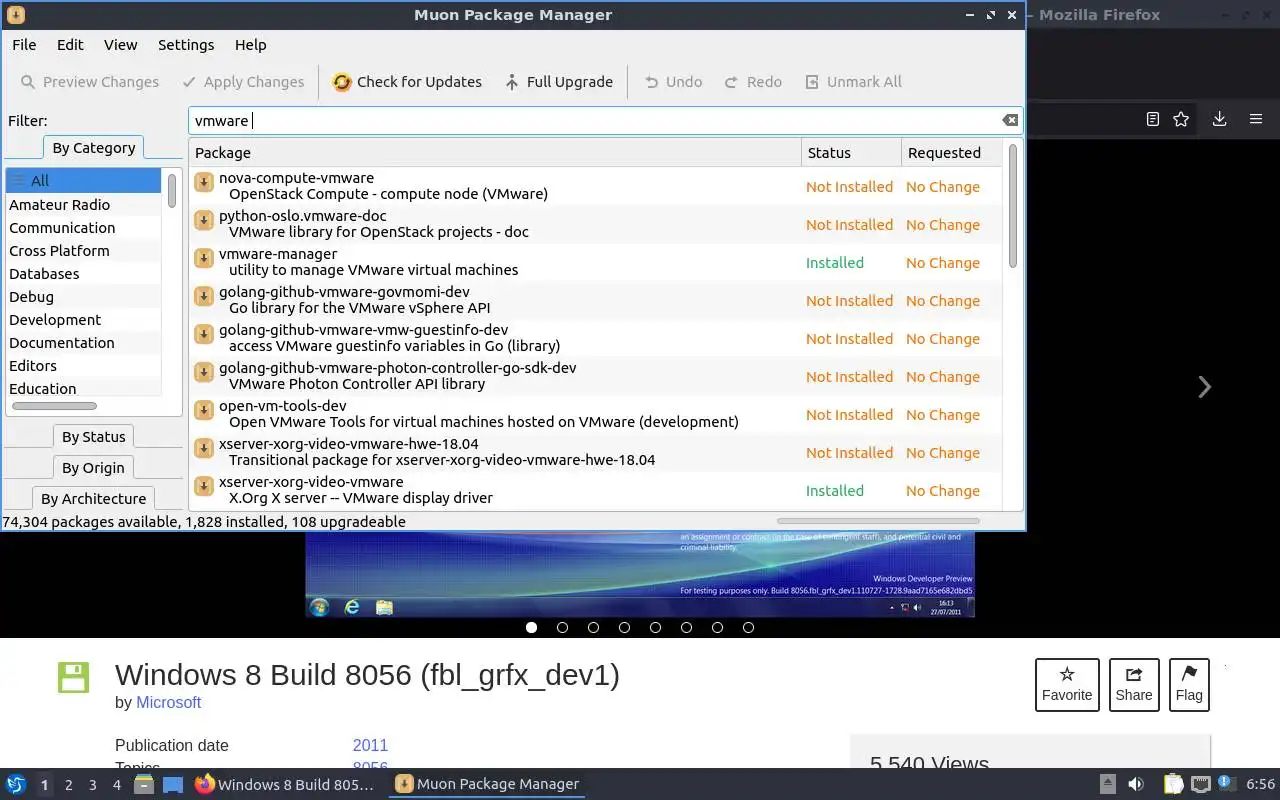Click Check for Updates in toolbar
The height and width of the screenshot is (800, 1280).
tap(407, 82)
